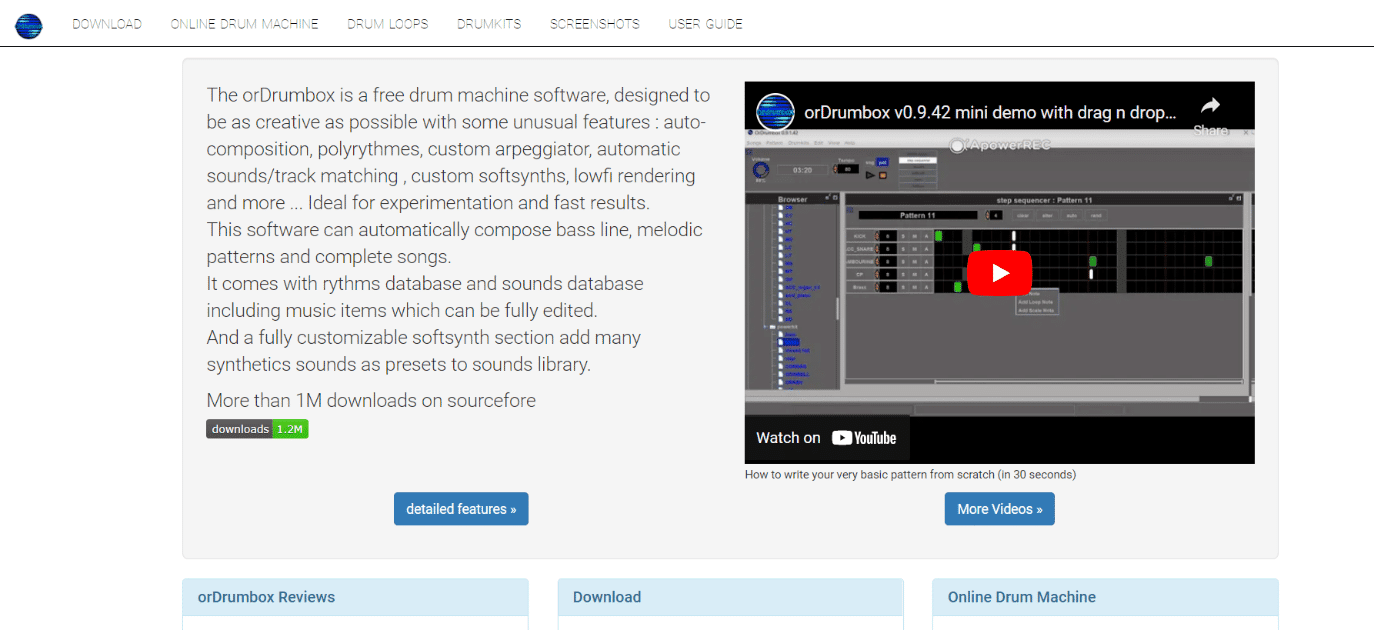Screen dimensions: 1374x630
Task: Open the SCREENSHOTS navigation item
Action: point(595,24)
